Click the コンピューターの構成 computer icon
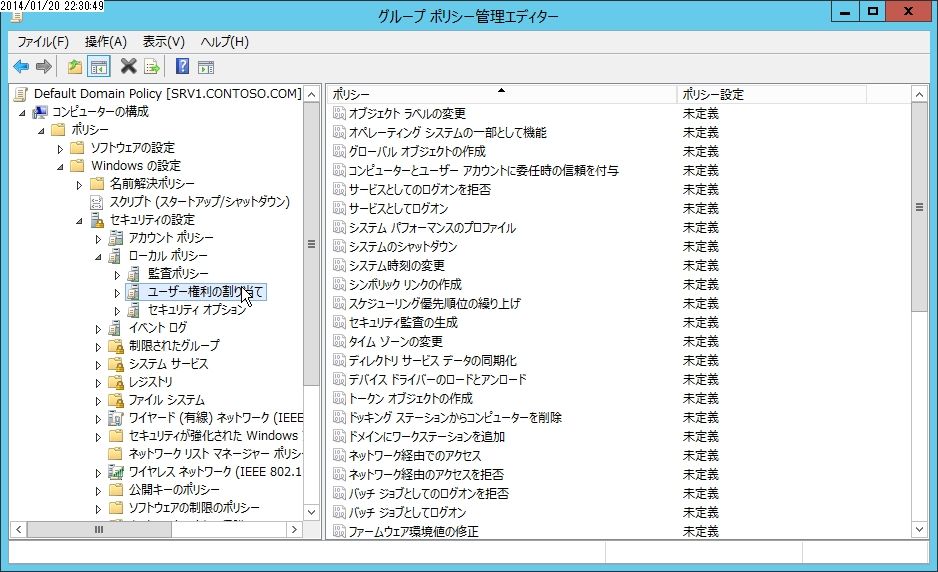 [x=40, y=112]
